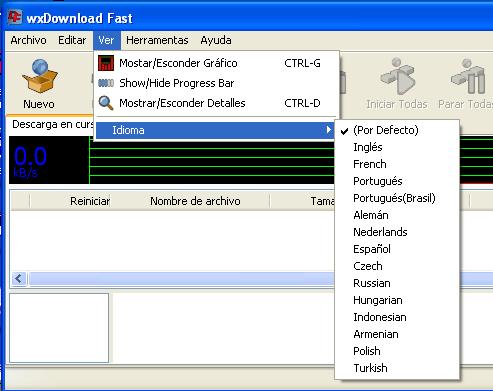The image size is (493, 391).
Task: Open the Ayuda menu
Action: [216, 40]
